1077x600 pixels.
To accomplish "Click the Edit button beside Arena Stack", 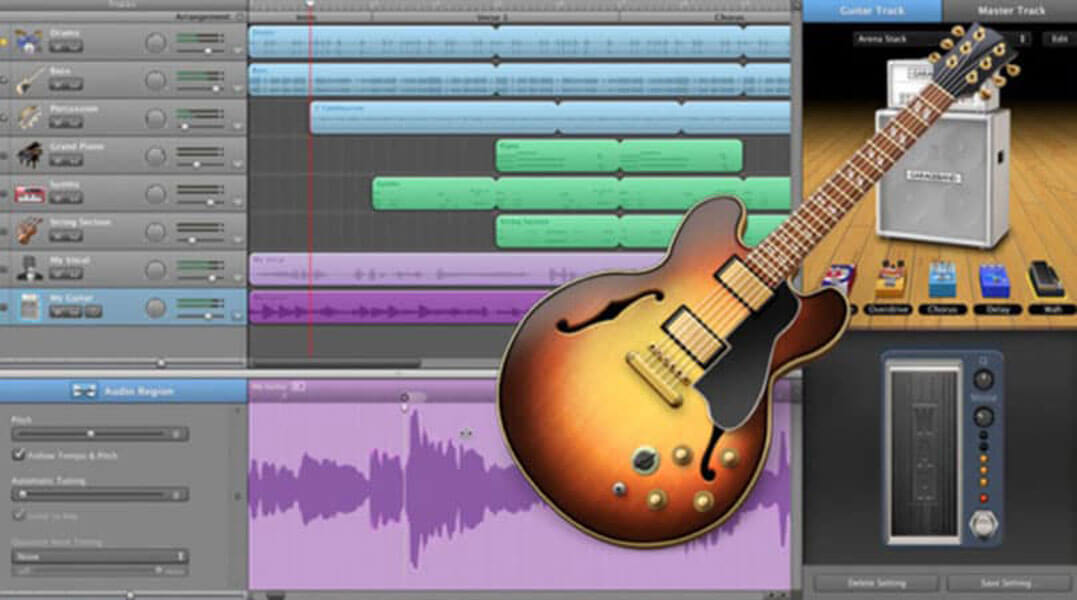I will pos(1060,39).
